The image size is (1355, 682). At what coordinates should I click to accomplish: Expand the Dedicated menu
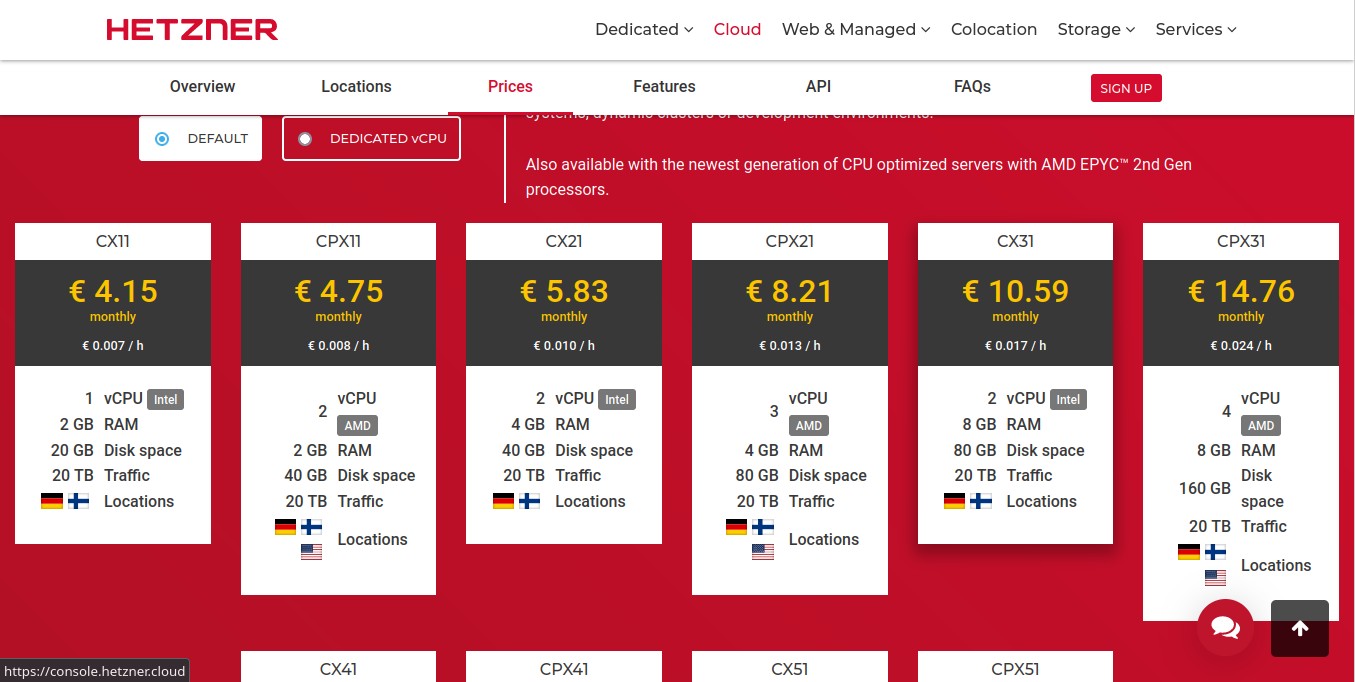[644, 29]
